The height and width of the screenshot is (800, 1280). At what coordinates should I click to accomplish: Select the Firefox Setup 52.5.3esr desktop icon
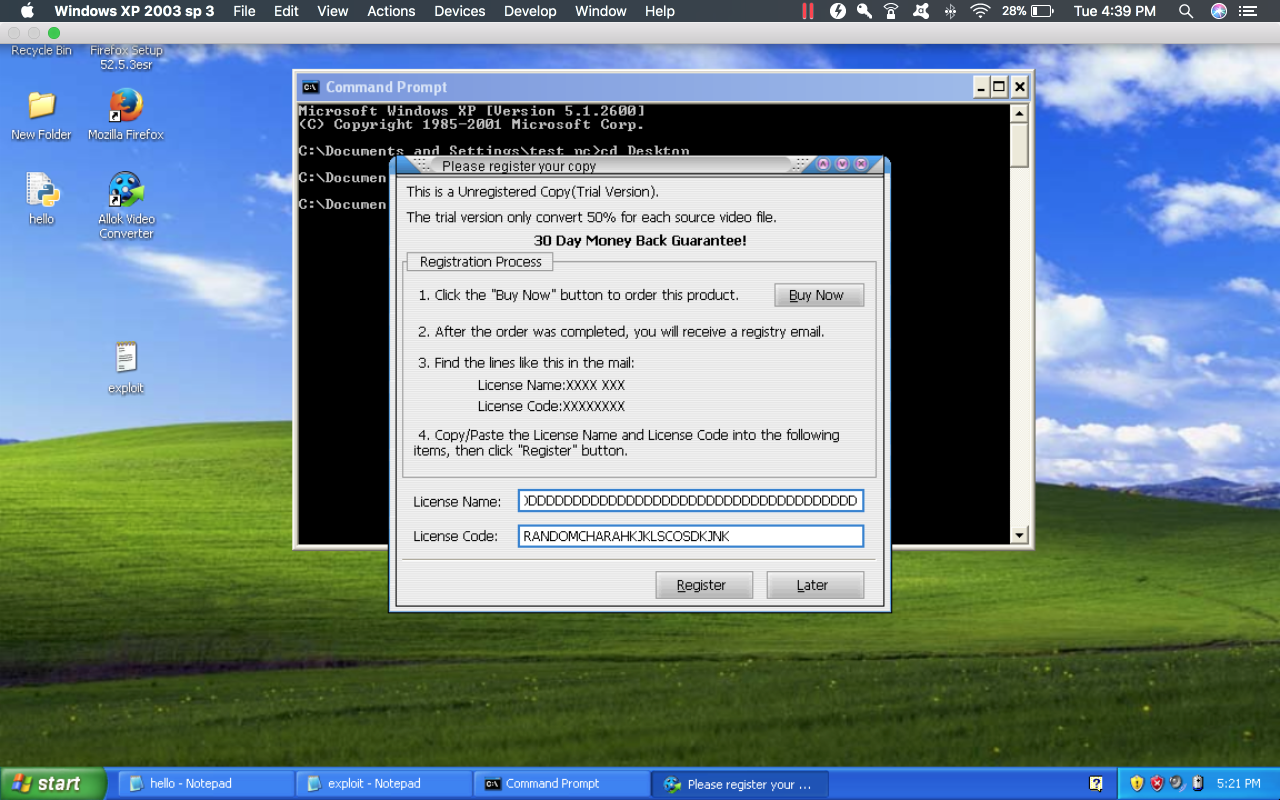tap(126, 57)
